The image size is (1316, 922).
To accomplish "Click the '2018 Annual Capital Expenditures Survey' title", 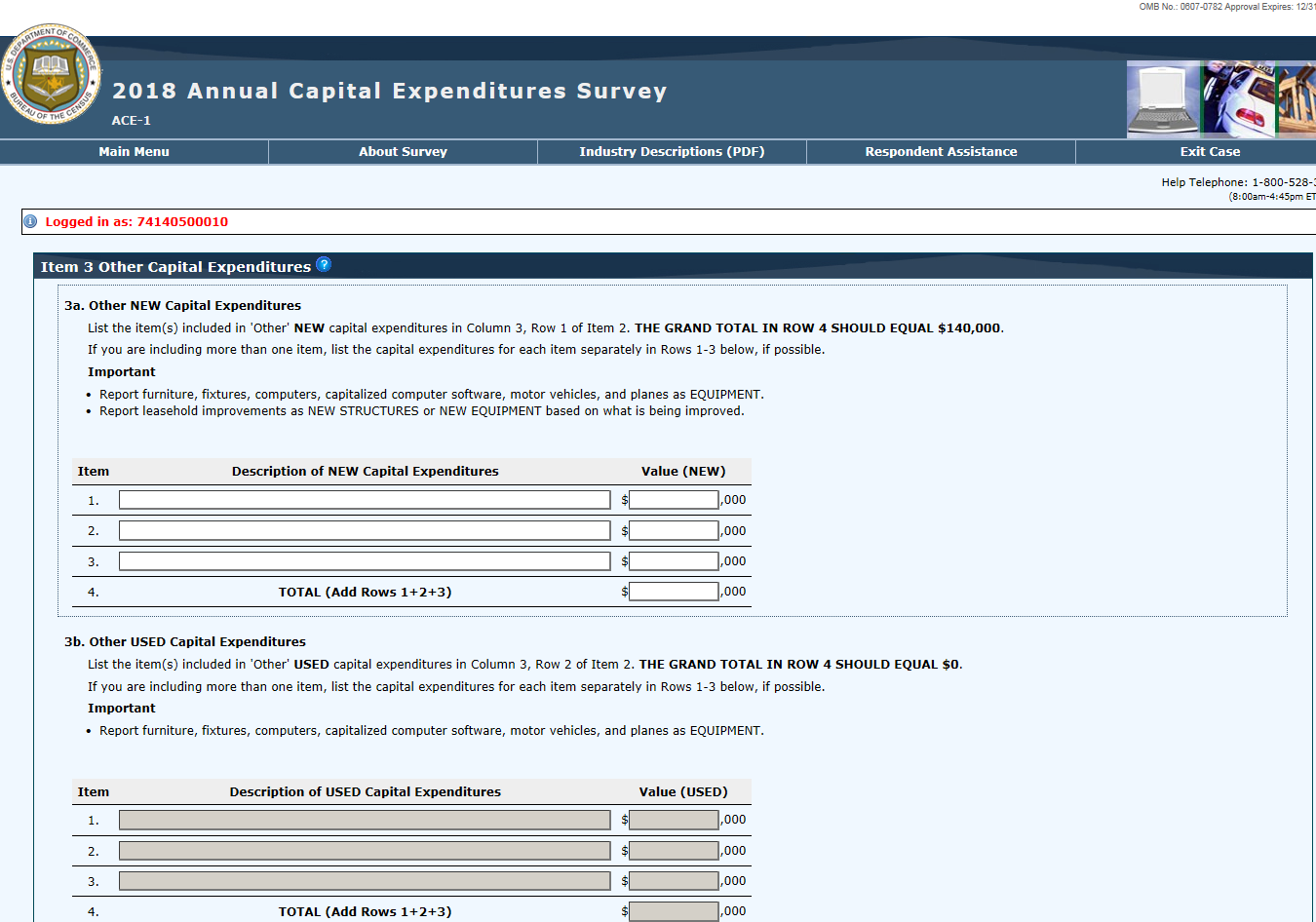I will pos(389,91).
